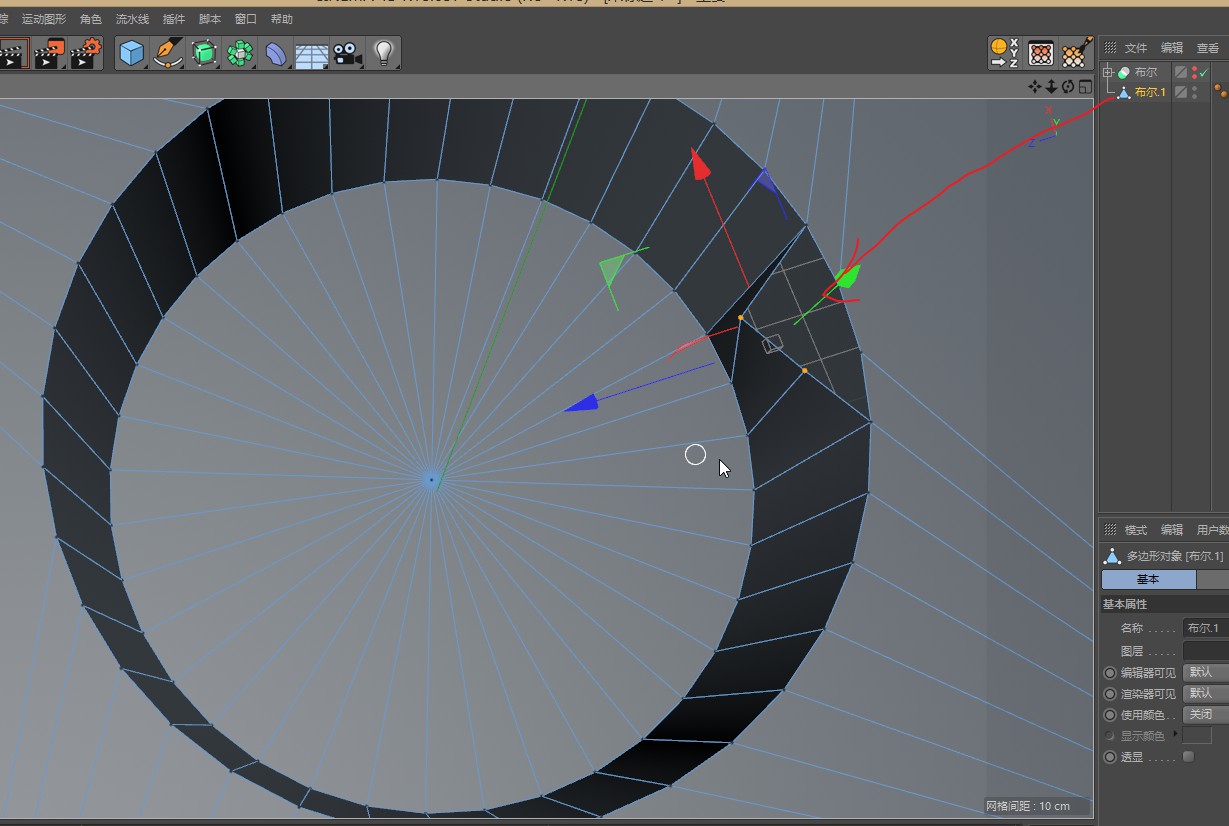
Task: Toggle viewport maximize layout icon
Action: pyautogui.click(x=1084, y=86)
